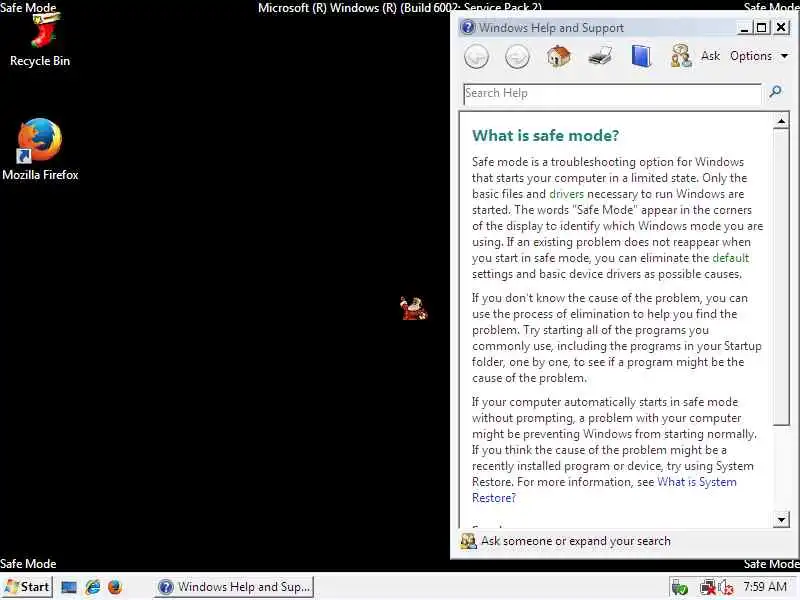Click the green 'default' glossary link

pos(731,258)
